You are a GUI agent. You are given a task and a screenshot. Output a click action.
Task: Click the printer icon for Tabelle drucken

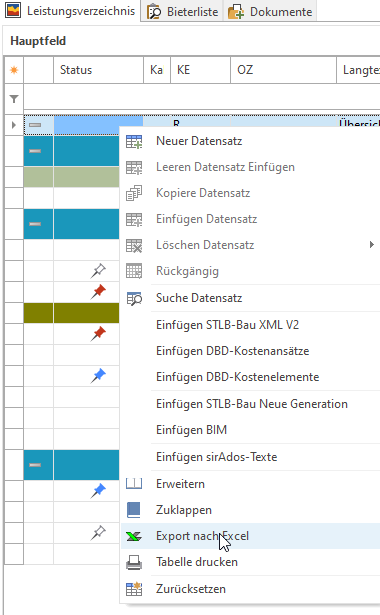[x=134, y=562]
